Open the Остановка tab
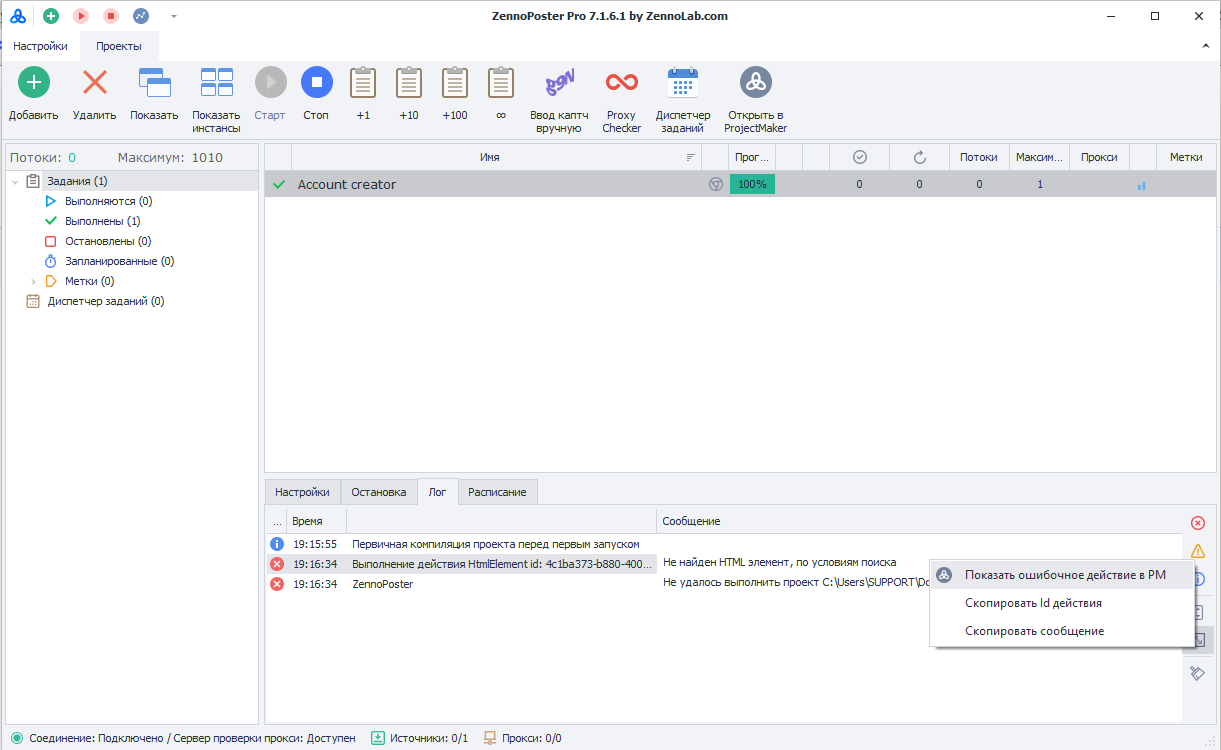The image size is (1221, 750). pyautogui.click(x=379, y=492)
